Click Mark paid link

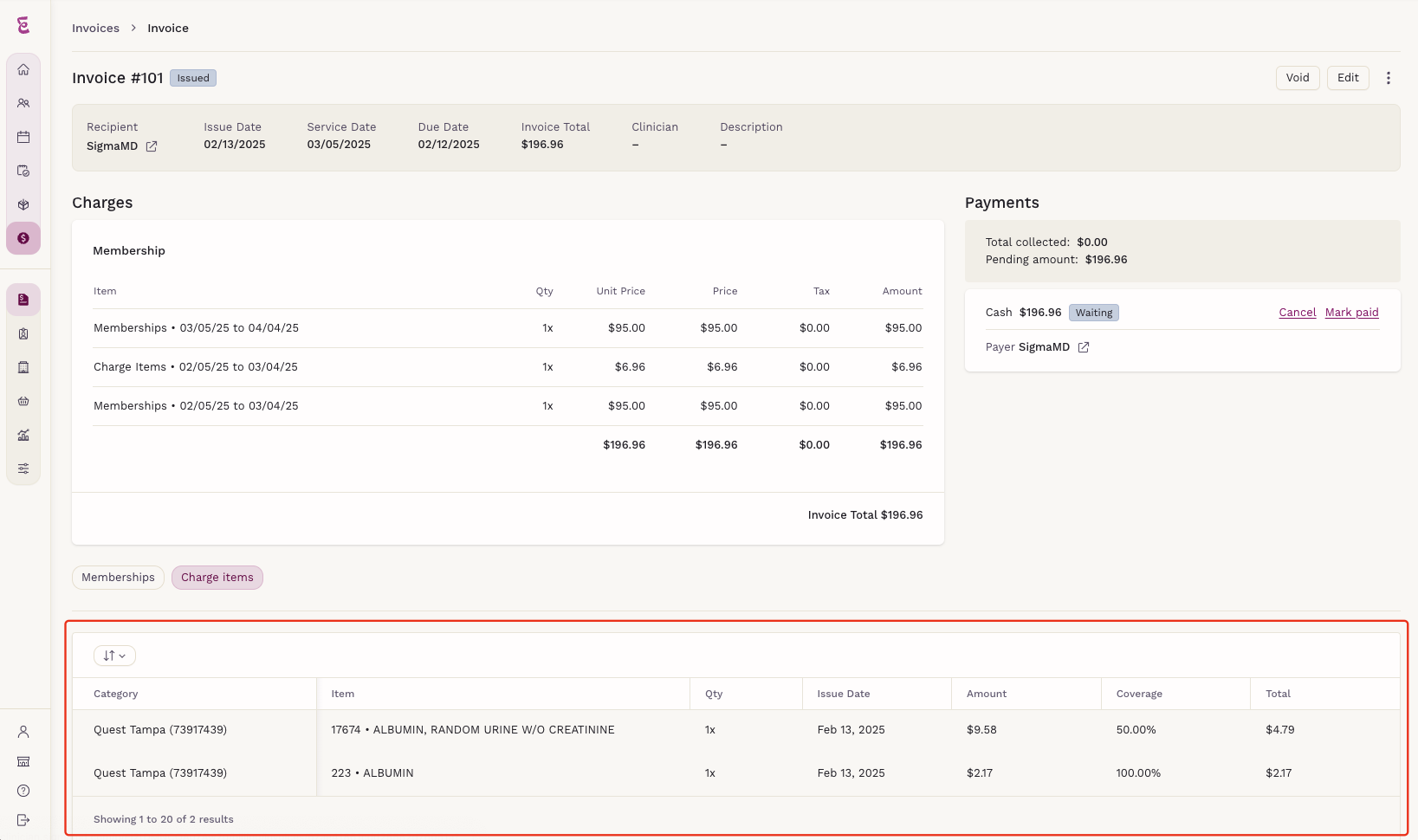click(x=1352, y=313)
